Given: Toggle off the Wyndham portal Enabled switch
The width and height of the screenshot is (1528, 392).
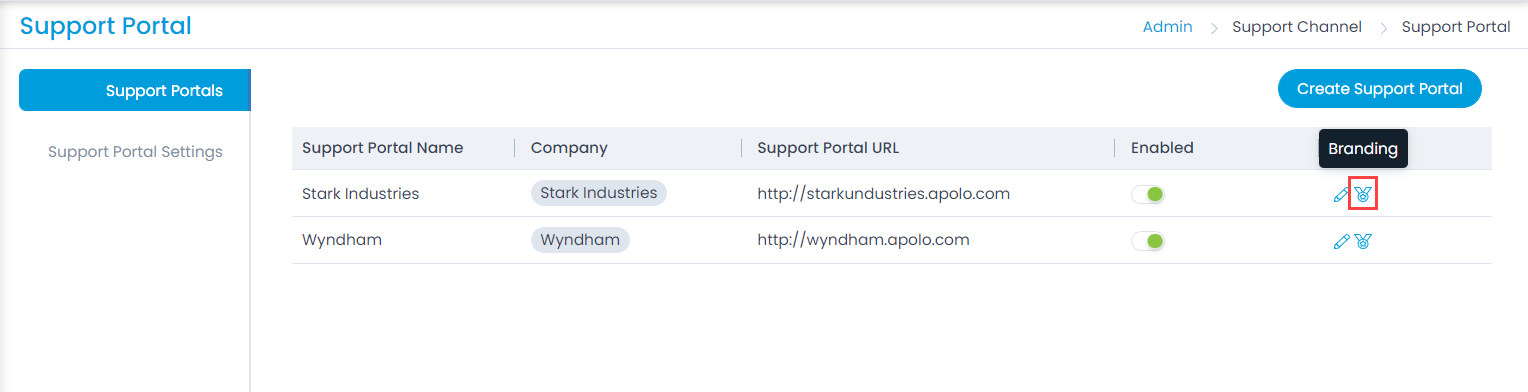Looking at the screenshot, I should (x=1148, y=240).
